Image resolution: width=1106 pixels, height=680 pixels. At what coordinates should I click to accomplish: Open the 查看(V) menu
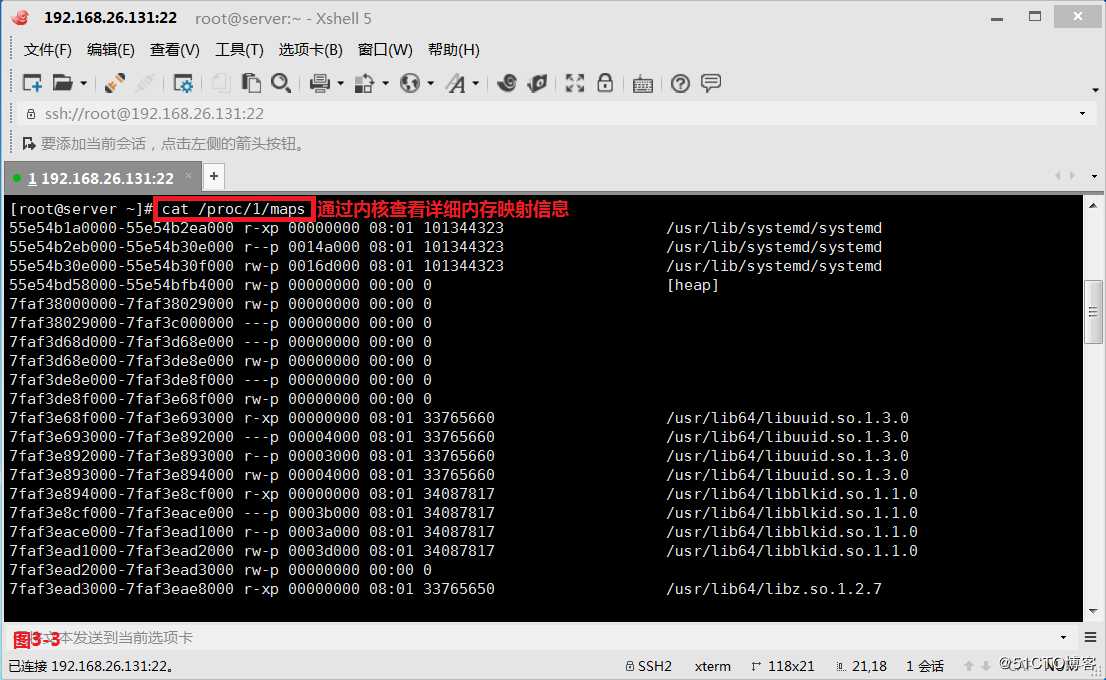click(174, 49)
